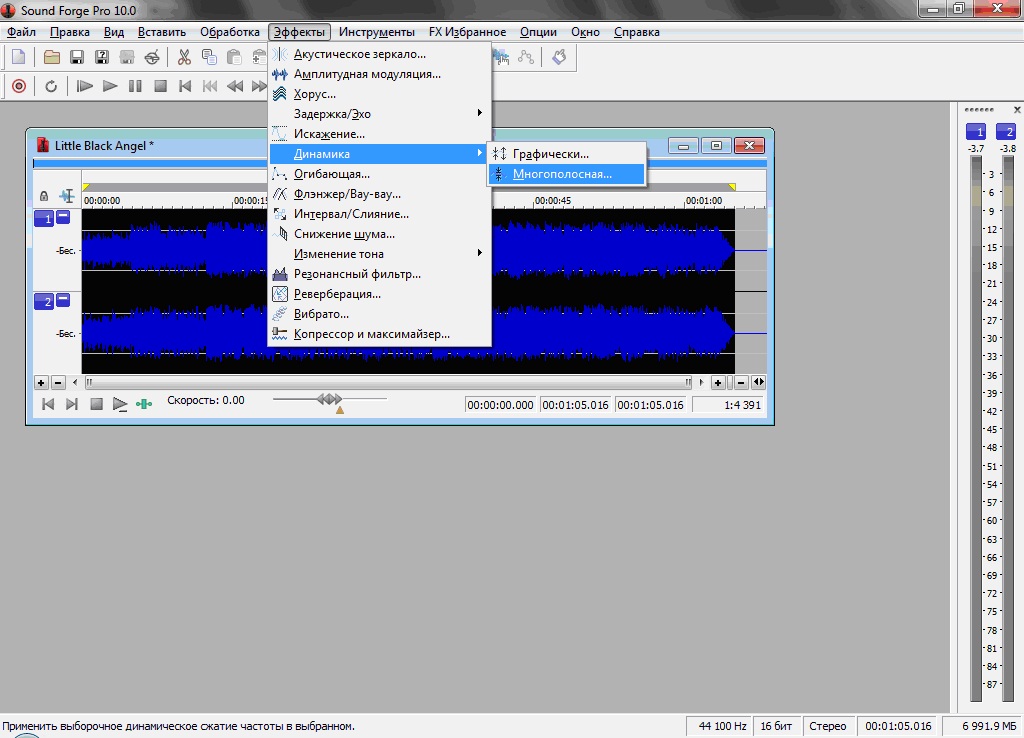Image resolution: width=1024 pixels, height=738 pixels.
Task: Click Pause in the main transport toolbar
Action: point(135,86)
